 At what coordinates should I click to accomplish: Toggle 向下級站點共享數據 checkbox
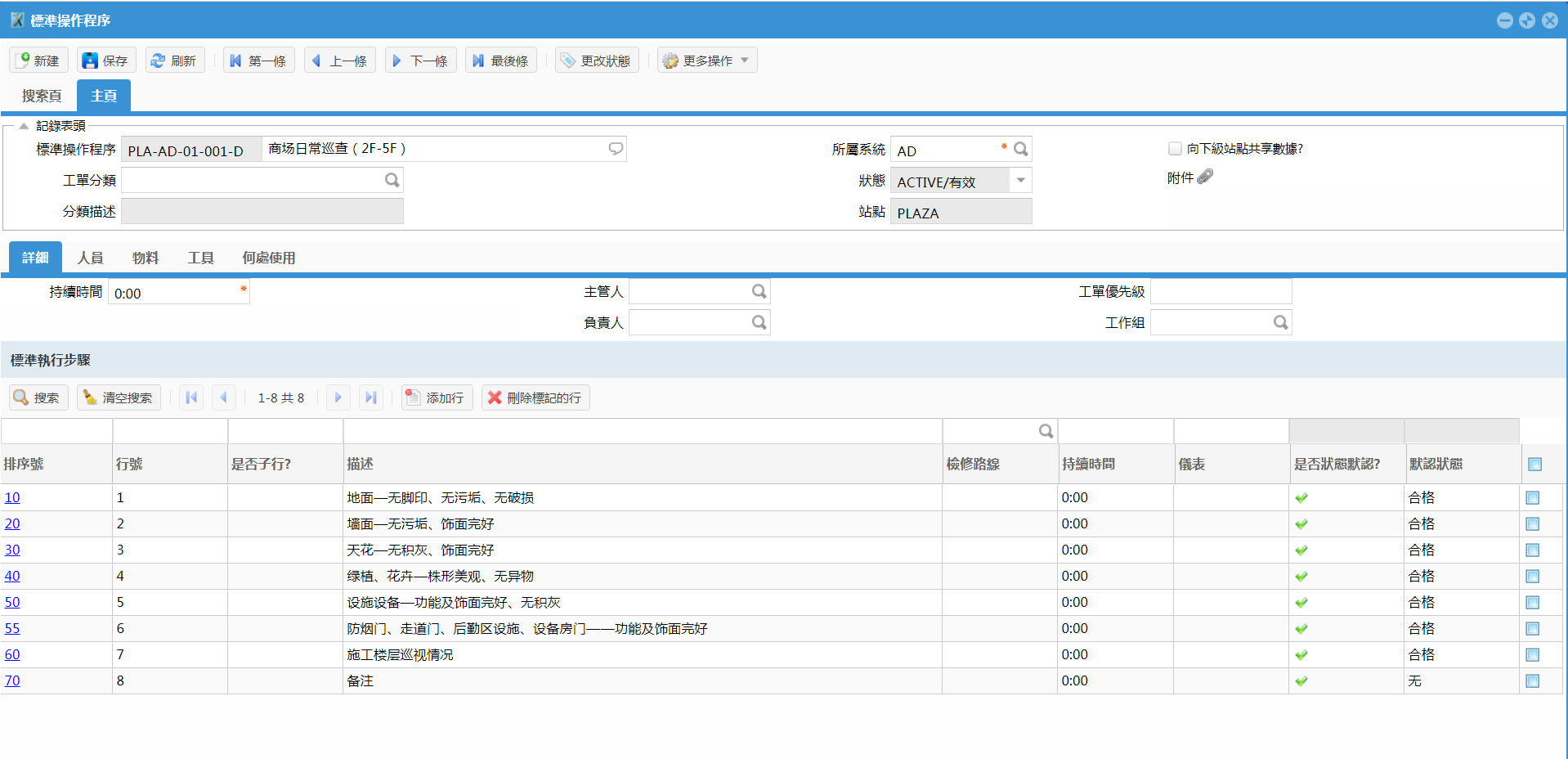coord(1175,148)
